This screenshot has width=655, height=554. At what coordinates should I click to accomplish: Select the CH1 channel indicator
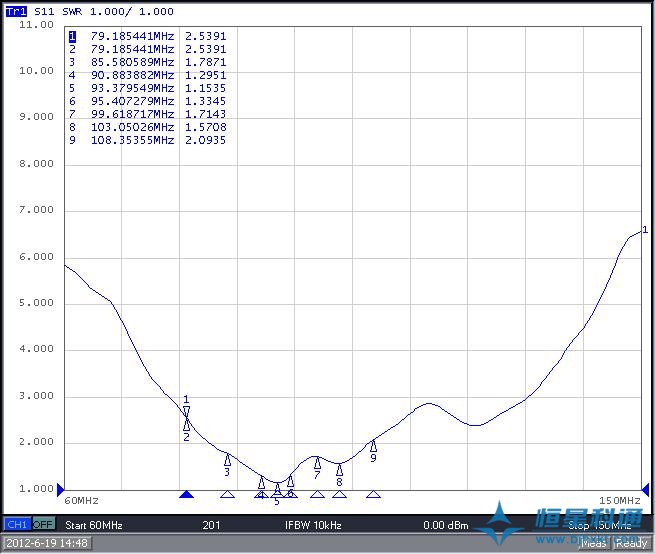tap(17, 524)
